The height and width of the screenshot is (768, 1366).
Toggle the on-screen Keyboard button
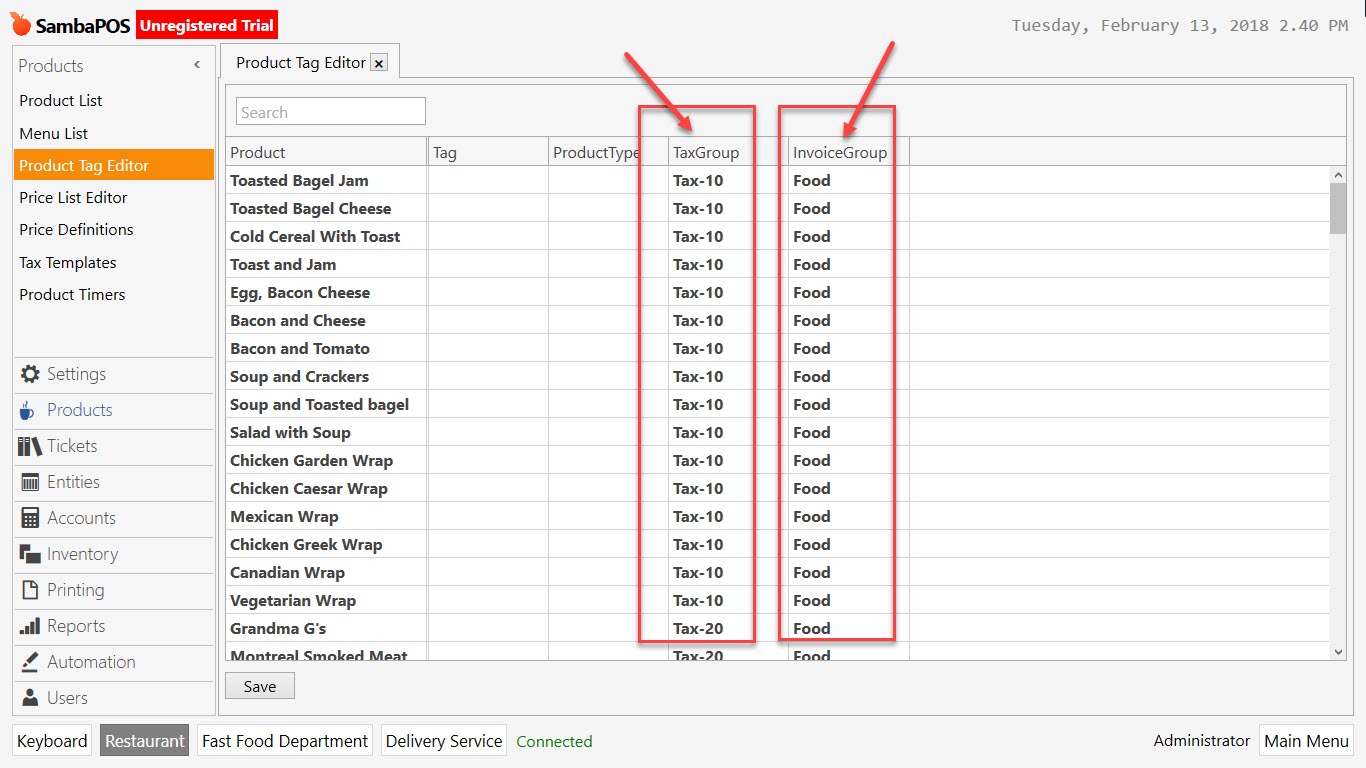tap(52, 741)
